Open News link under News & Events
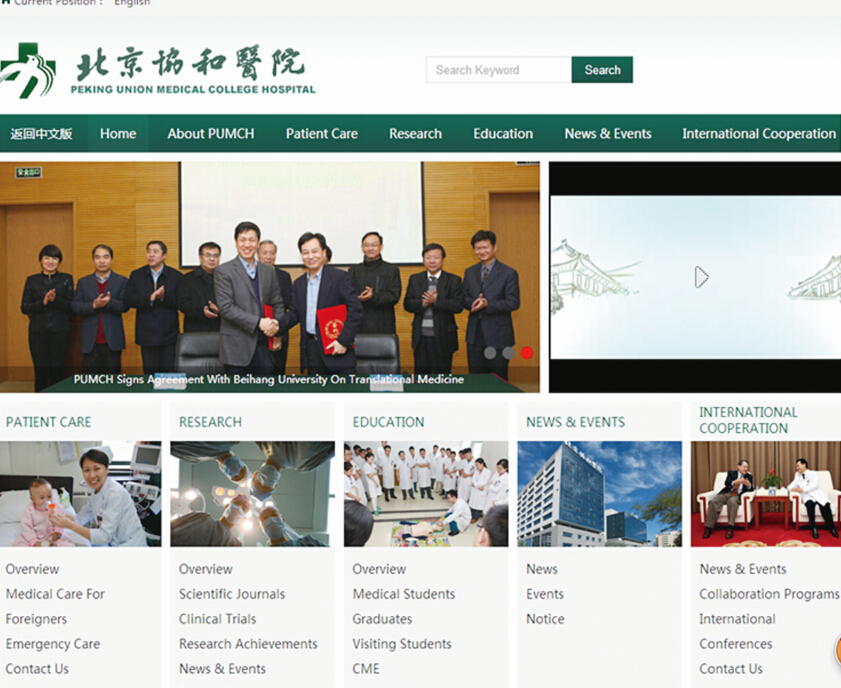The width and height of the screenshot is (841, 688). (x=542, y=569)
